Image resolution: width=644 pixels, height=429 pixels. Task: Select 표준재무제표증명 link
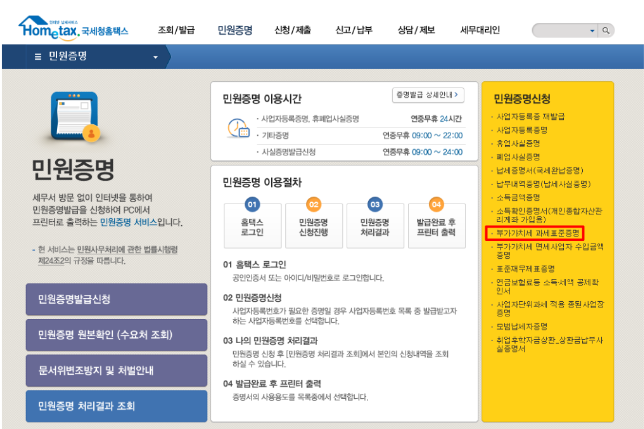pyautogui.click(x=525, y=269)
